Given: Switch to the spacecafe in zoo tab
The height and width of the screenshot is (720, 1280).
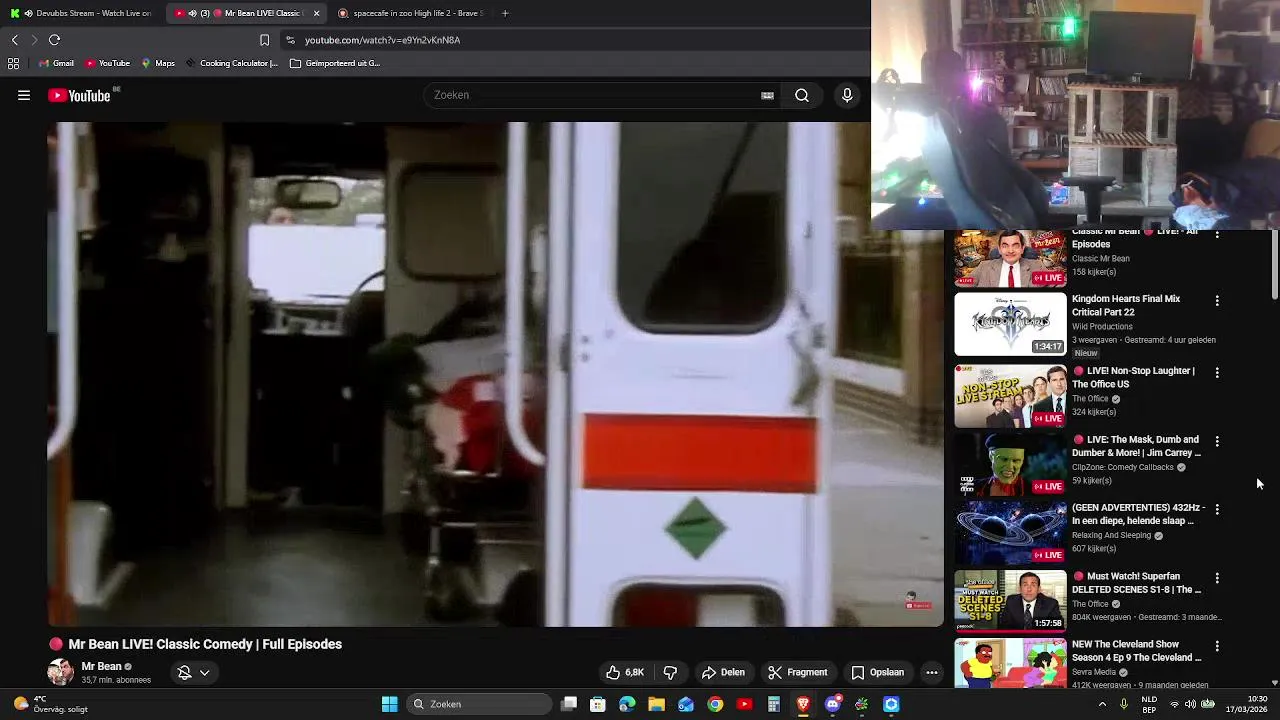Looking at the screenshot, I should point(410,13).
